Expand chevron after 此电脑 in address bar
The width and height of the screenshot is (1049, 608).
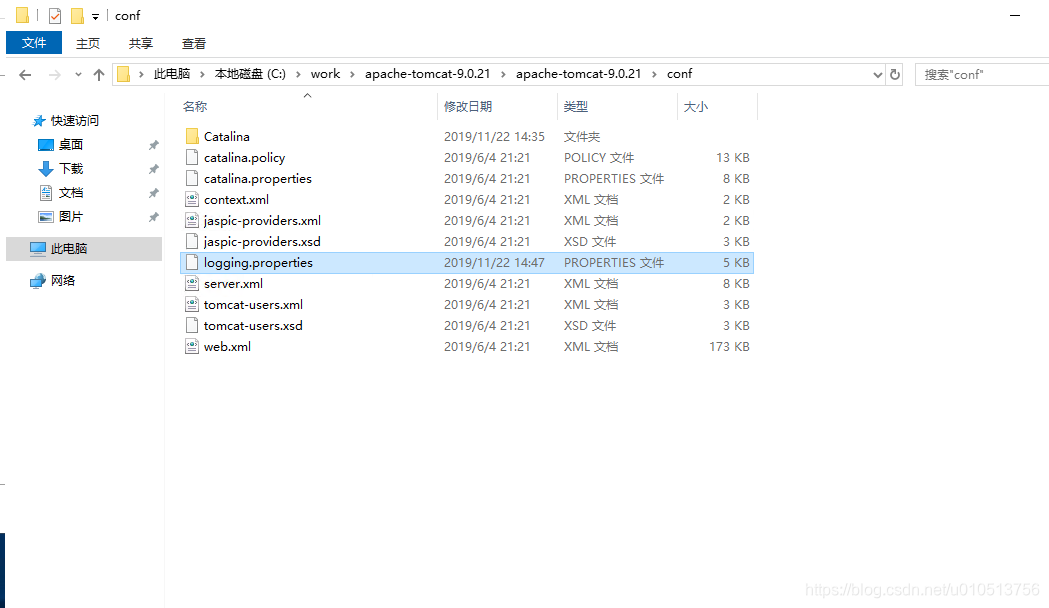203,74
